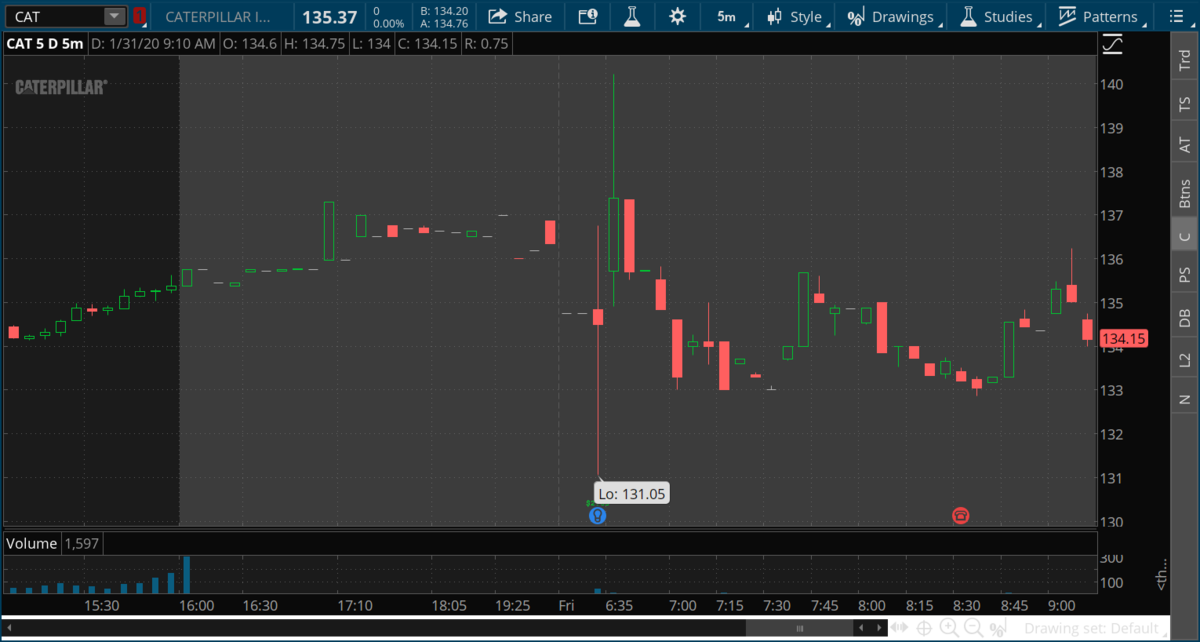Image resolution: width=1200 pixels, height=642 pixels.
Task: Select the PS side tab
Action: (1184, 274)
